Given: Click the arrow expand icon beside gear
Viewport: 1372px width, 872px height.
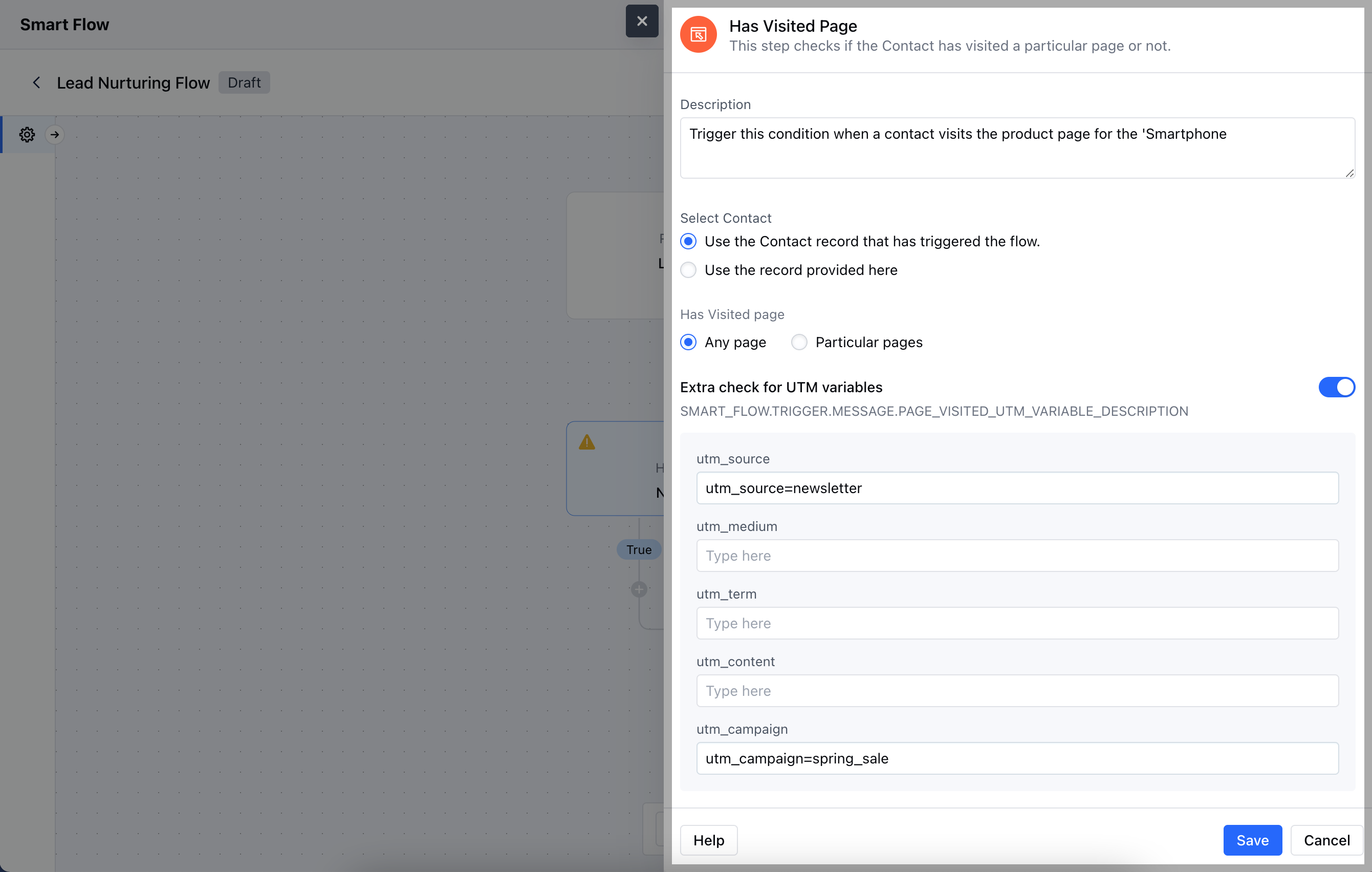Looking at the screenshot, I should click(x=55, y=135).
